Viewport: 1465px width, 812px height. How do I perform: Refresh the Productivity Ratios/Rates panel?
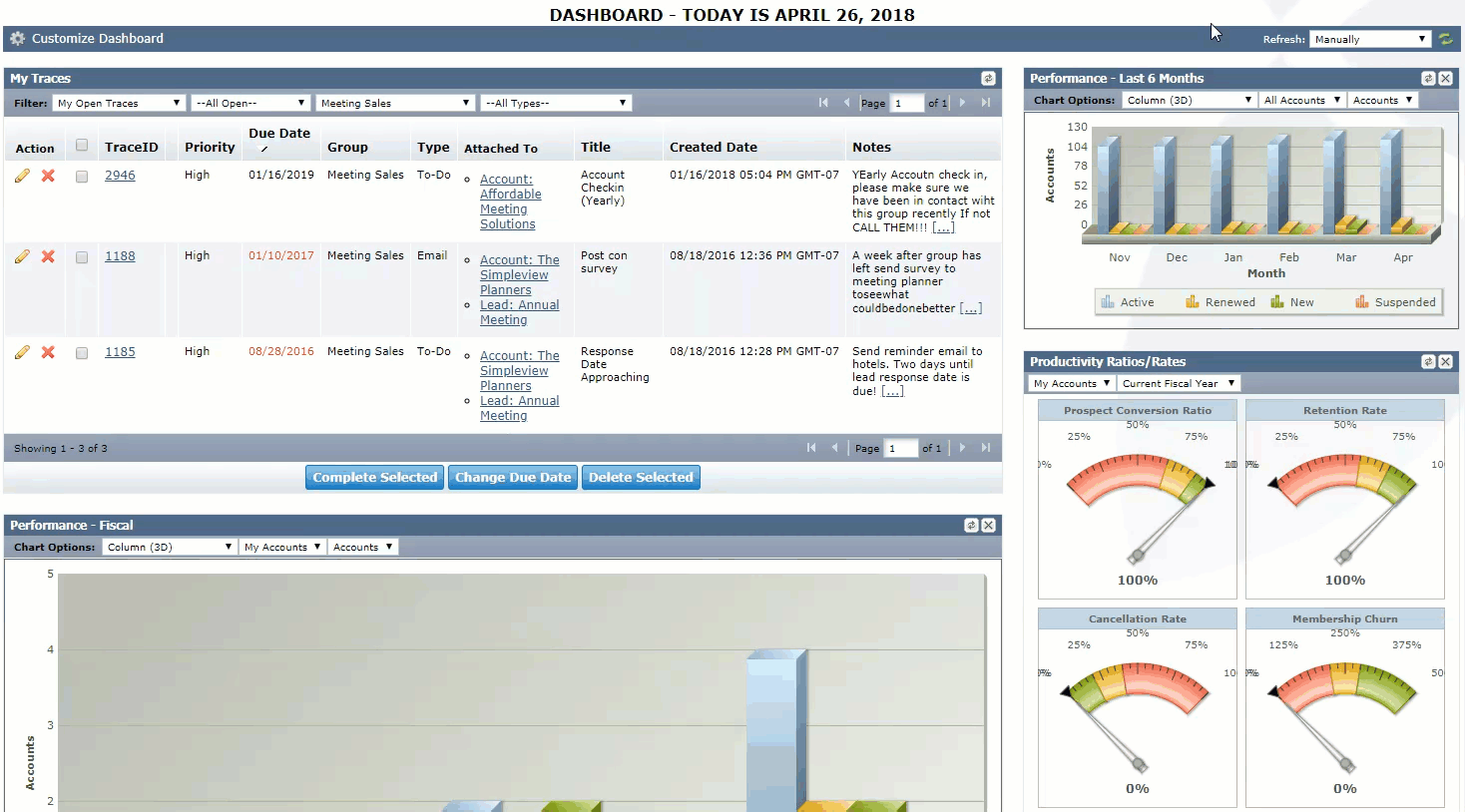[x=1428, y=361]
